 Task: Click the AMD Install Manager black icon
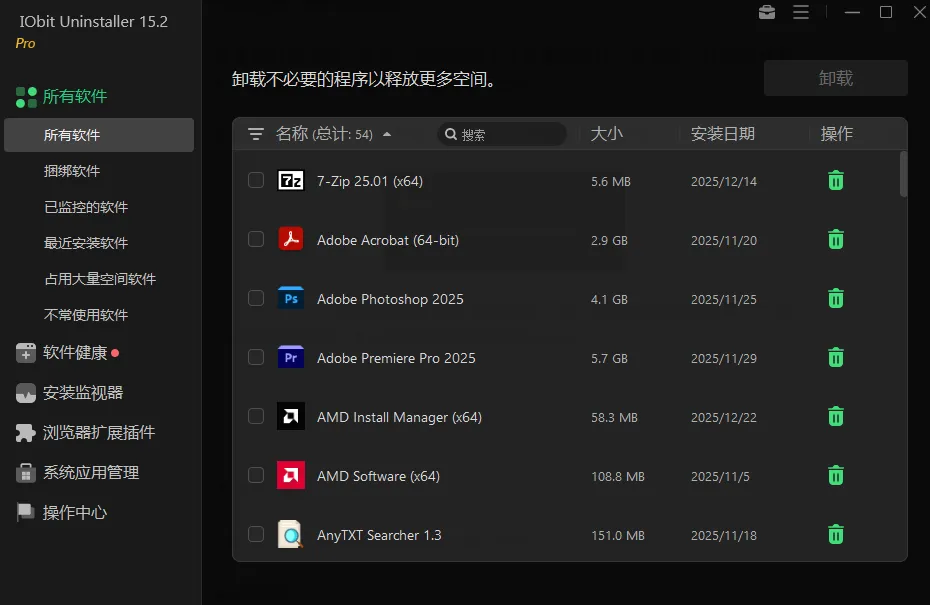291,416
